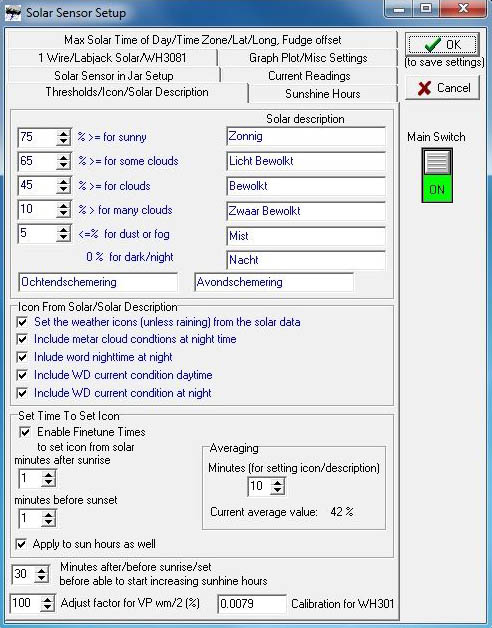Screen dimensions: 492x628
Task: Toggle Apply to sun hours as well
Action: click(21, 544)
